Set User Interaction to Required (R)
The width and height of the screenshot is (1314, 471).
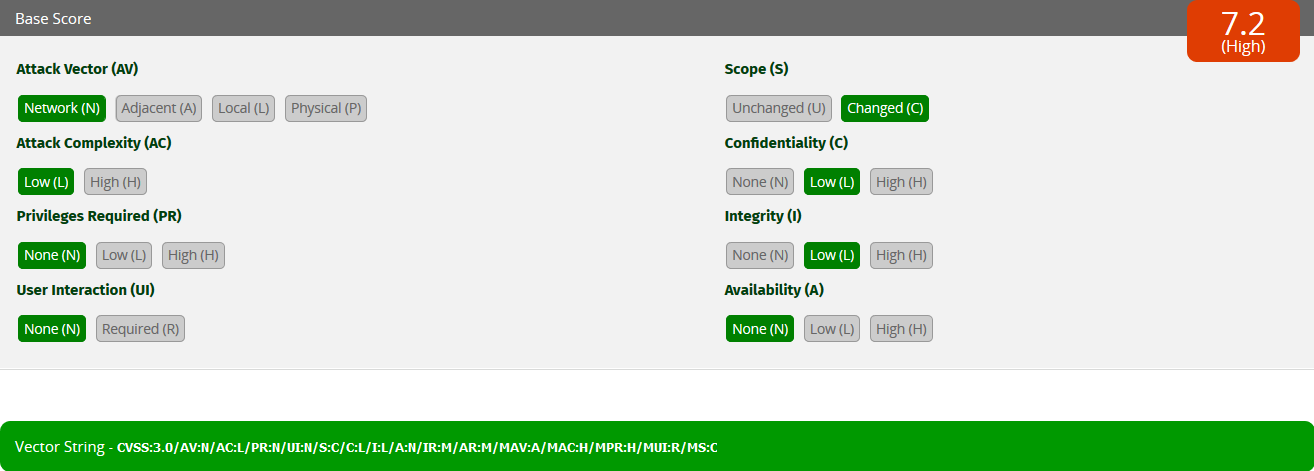[x=140, y=329]
